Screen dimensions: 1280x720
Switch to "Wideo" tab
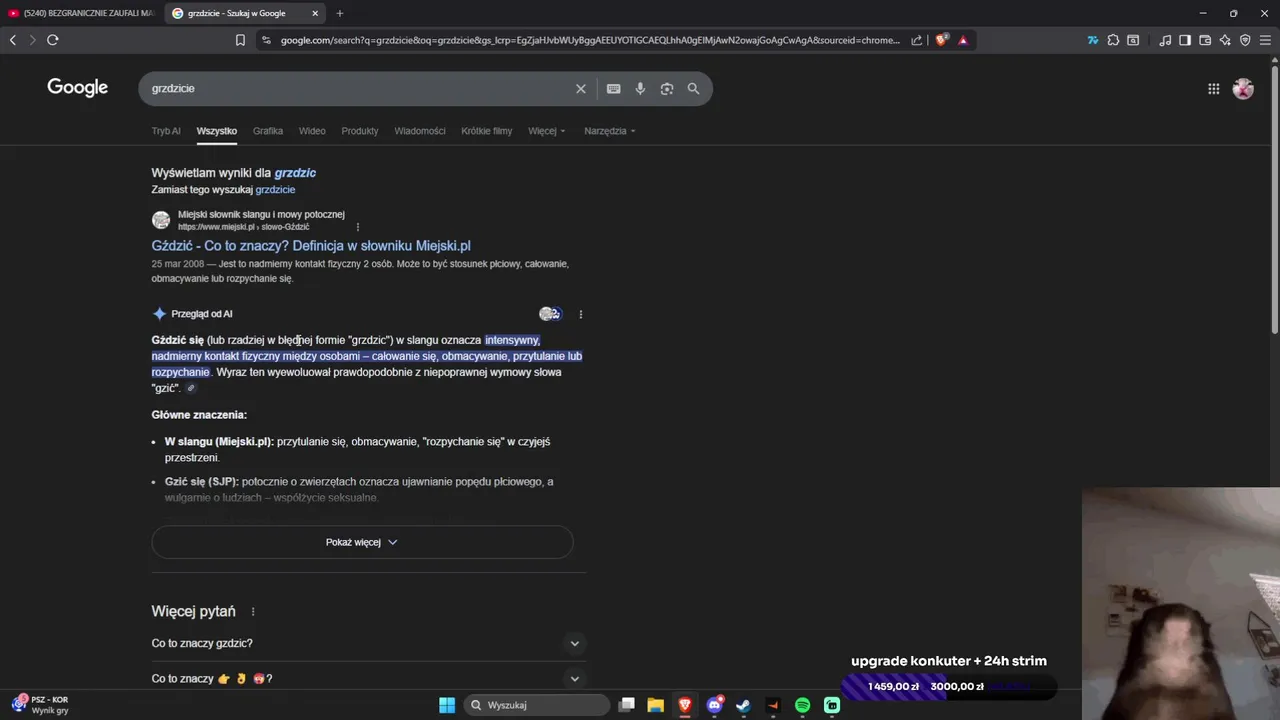tap(312, 131)
